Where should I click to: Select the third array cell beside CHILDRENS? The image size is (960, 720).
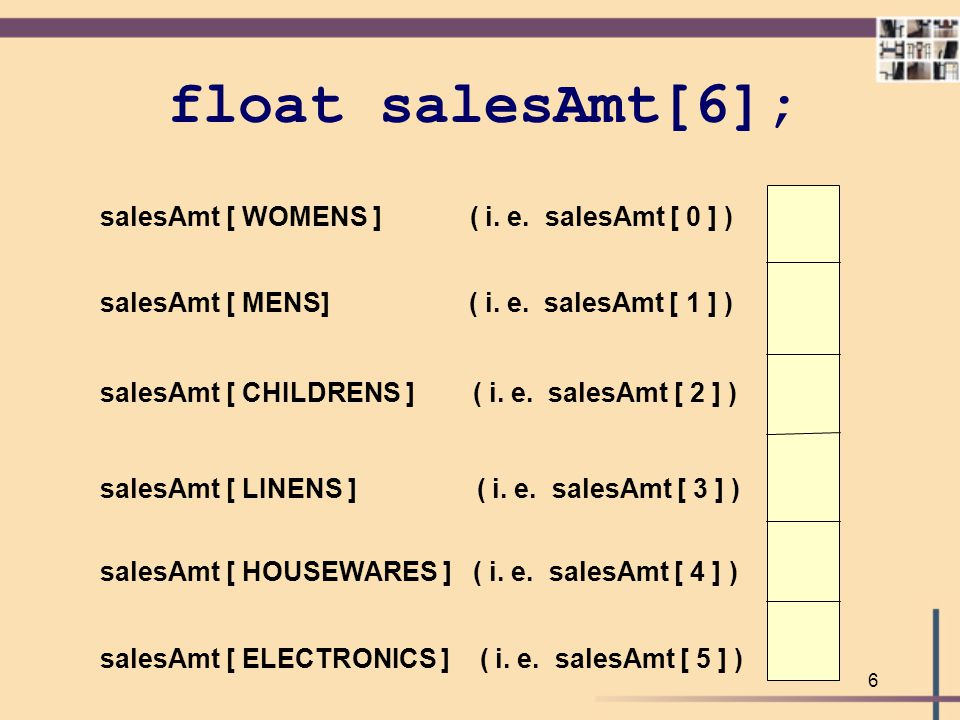(803, 394)
